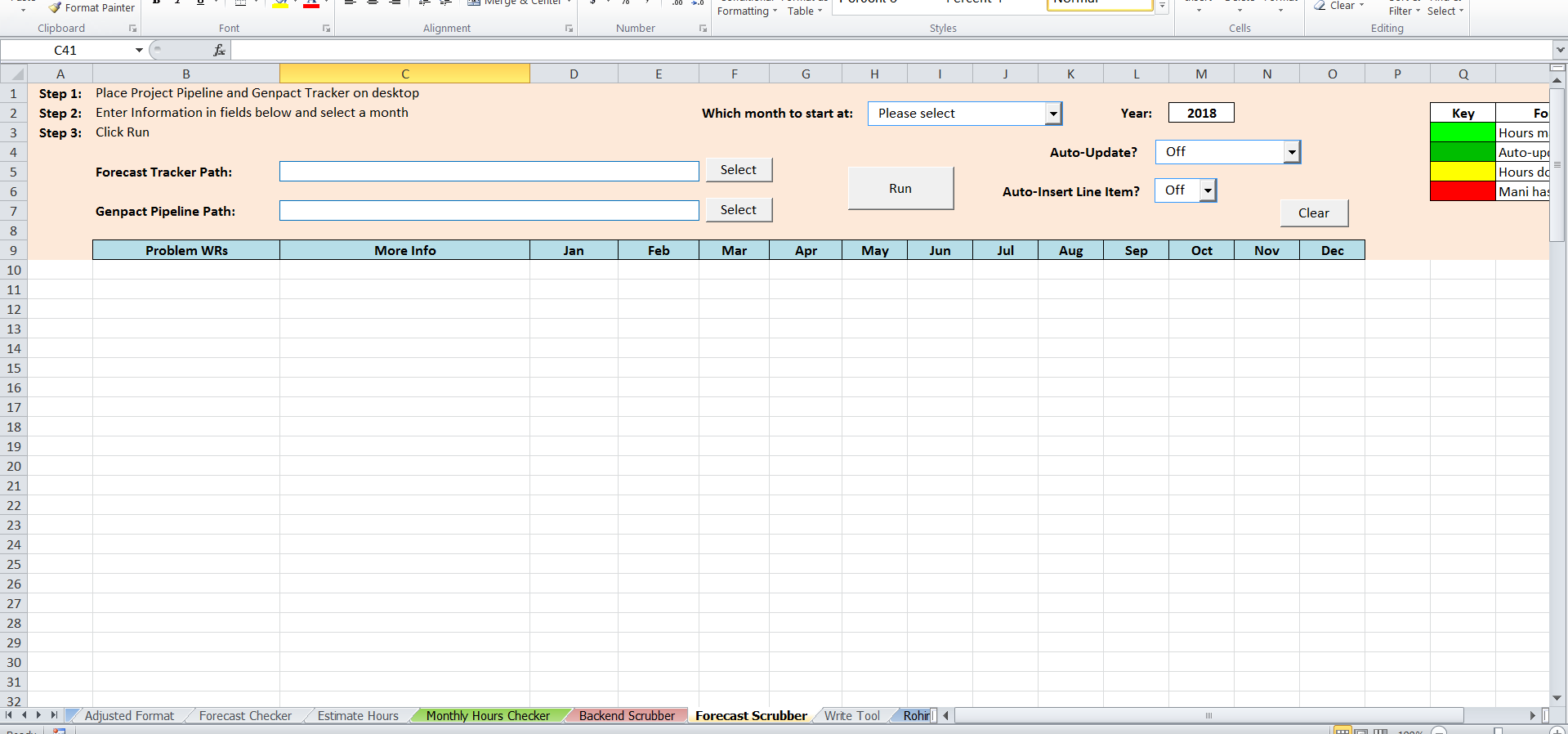Viewport: 1568px width, 734px height.
Task: Open the Find & Select dropdown
Action: pyautogui.click(x=1445, y=8)
